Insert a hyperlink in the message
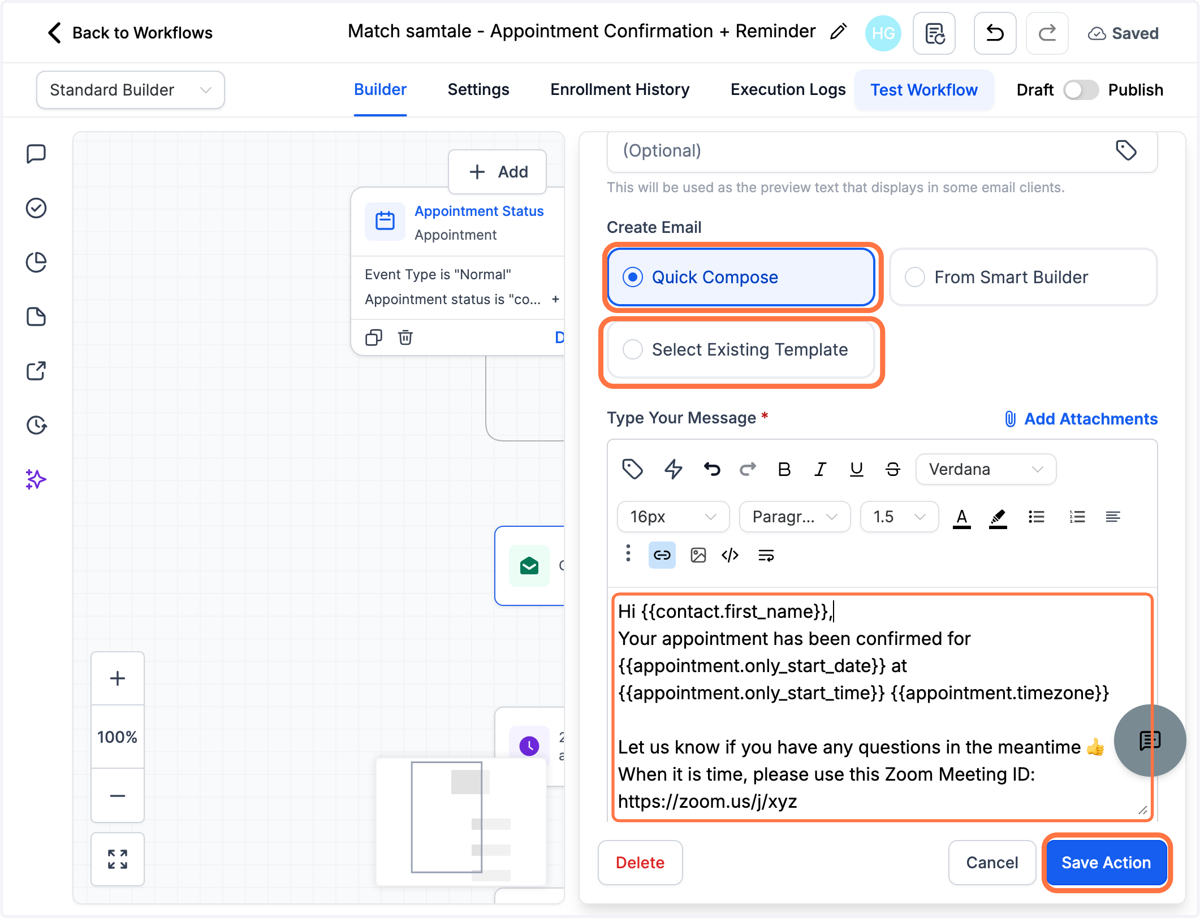The image size is (1200, 918). [662, 555]
